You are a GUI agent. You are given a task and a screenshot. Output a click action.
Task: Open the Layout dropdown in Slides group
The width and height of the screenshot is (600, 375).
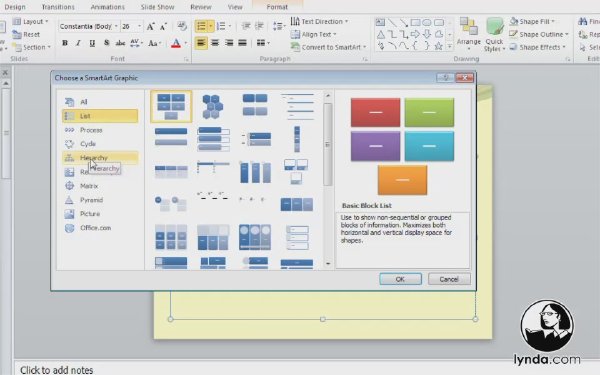pyautogui.click(x=31, y=21)
